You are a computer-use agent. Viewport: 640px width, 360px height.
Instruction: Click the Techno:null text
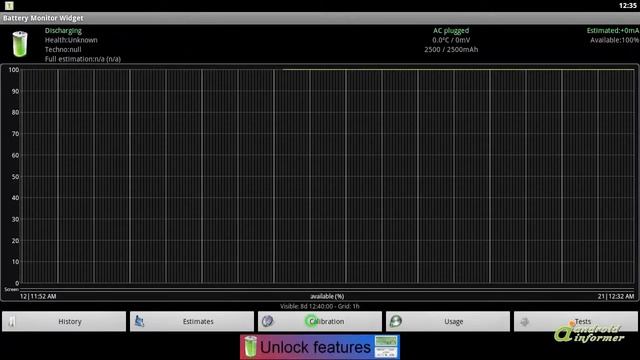[63, 49]
